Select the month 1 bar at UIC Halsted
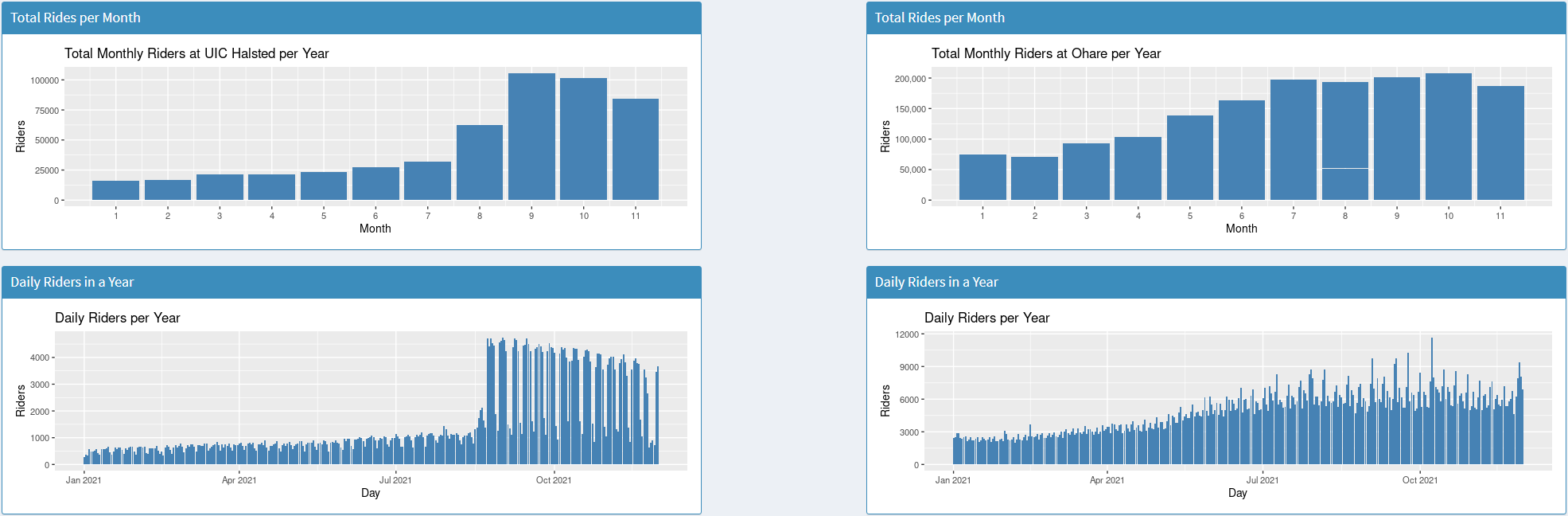Viewport: 1568px width, 516px height. click(x=115, y=190)
